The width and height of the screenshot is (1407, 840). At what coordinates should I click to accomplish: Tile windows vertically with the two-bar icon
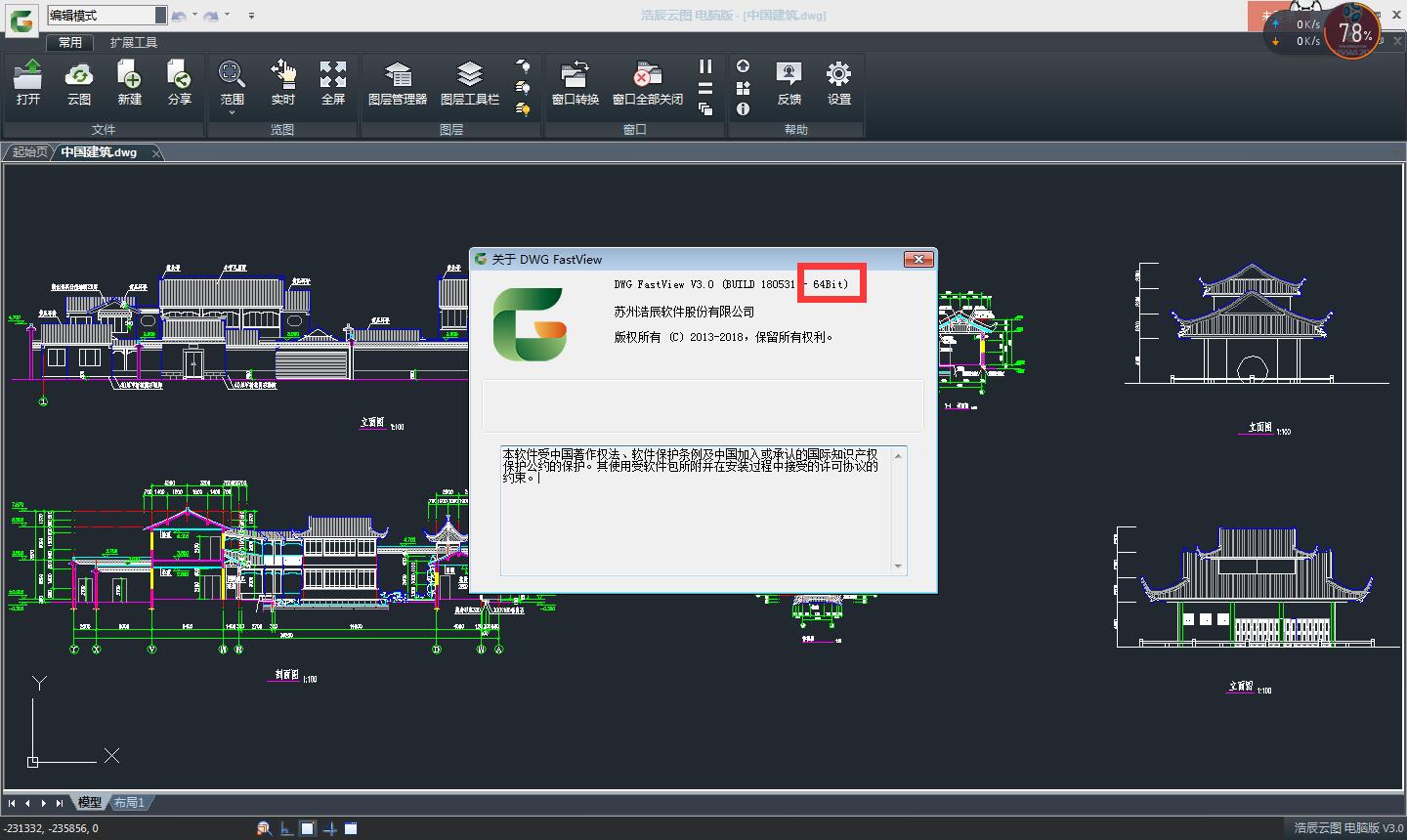coord(705,66)
